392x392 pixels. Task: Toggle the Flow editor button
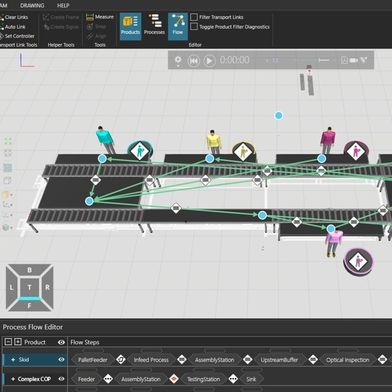178,26
